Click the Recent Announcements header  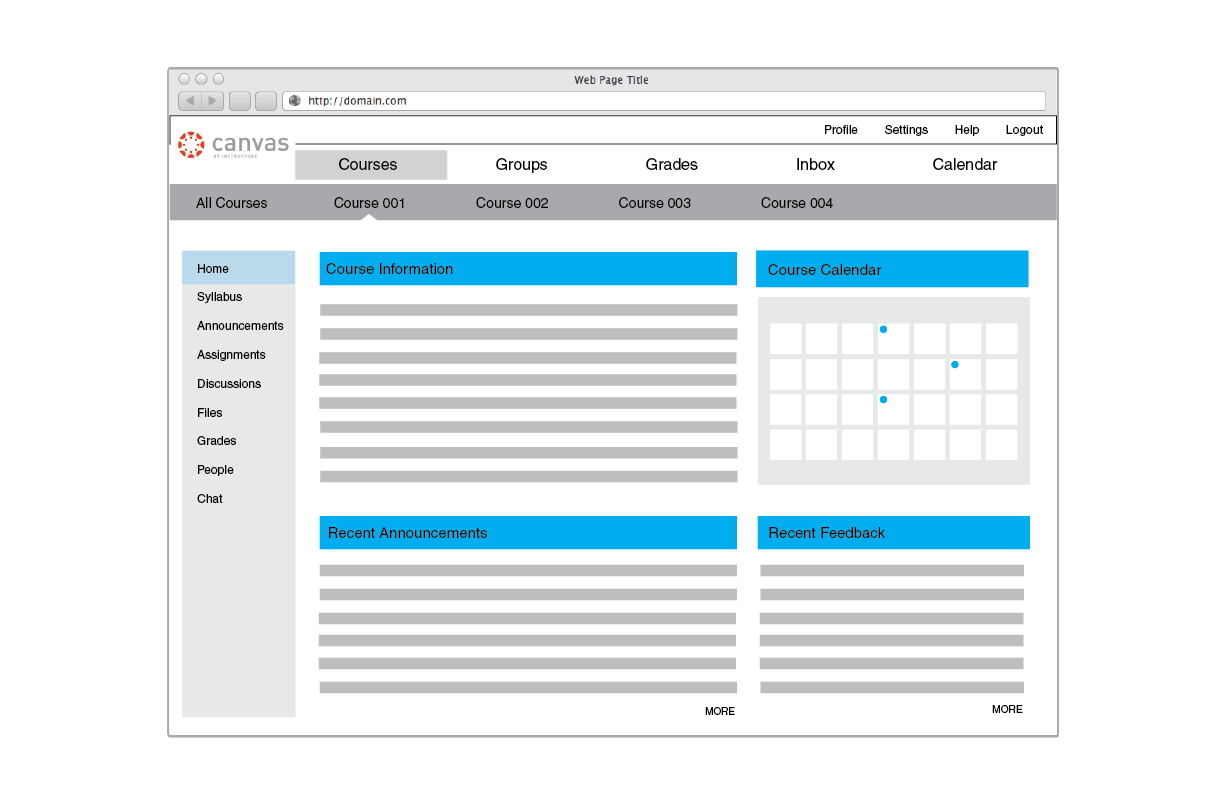tap(528, 533)
